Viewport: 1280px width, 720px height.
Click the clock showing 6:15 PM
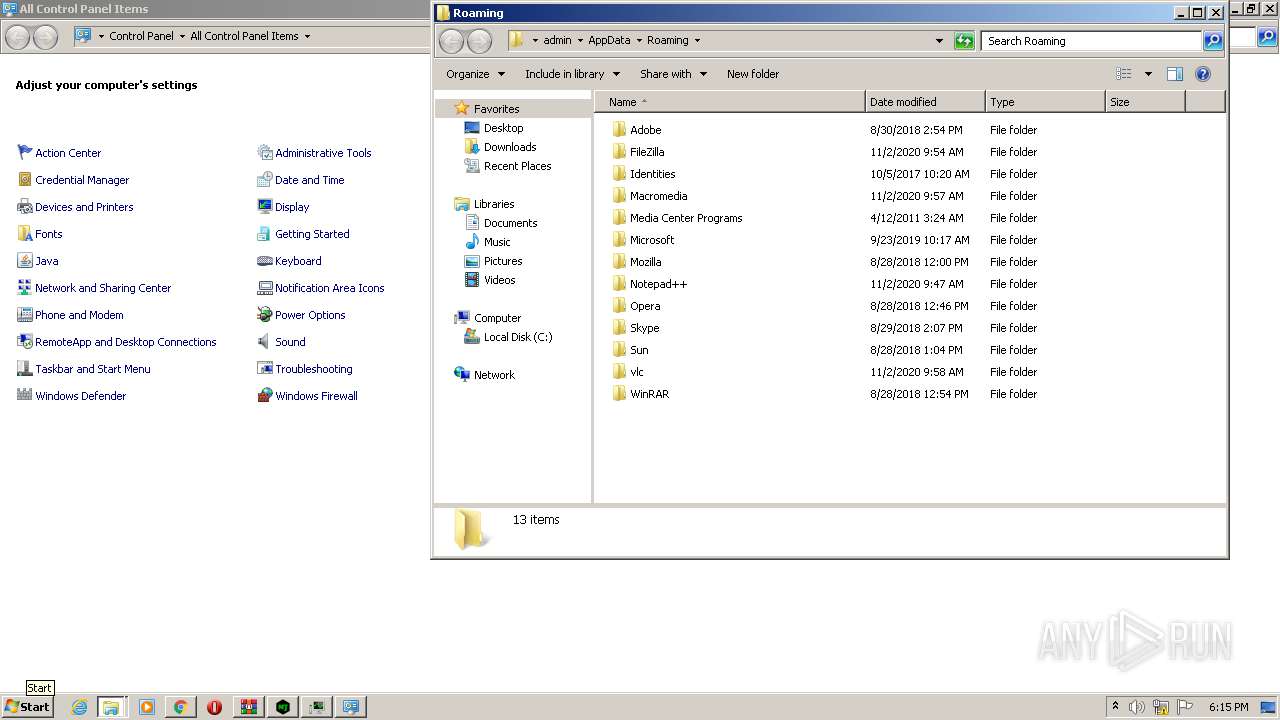(x=1228, y=707)
